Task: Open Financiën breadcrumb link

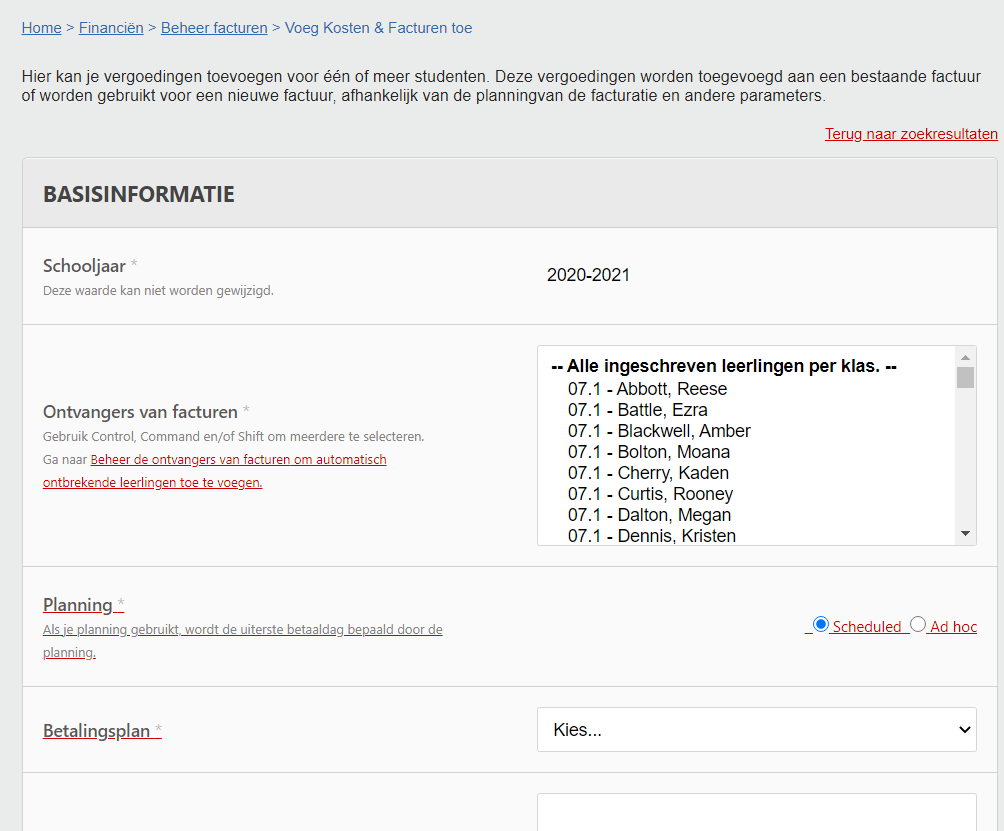Action: point(111,28)
